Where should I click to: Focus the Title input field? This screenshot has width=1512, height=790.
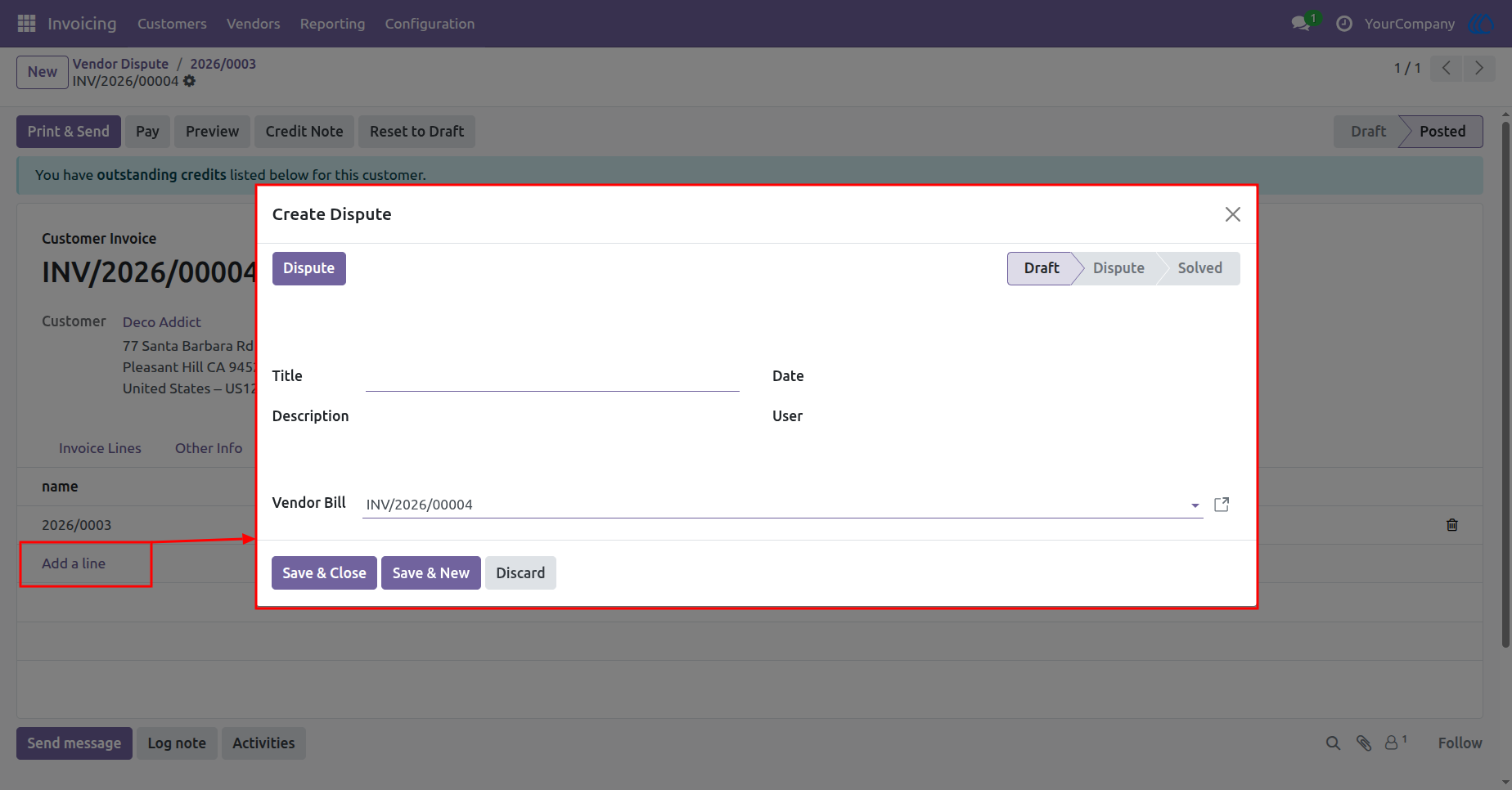click(x=552, y=377)
